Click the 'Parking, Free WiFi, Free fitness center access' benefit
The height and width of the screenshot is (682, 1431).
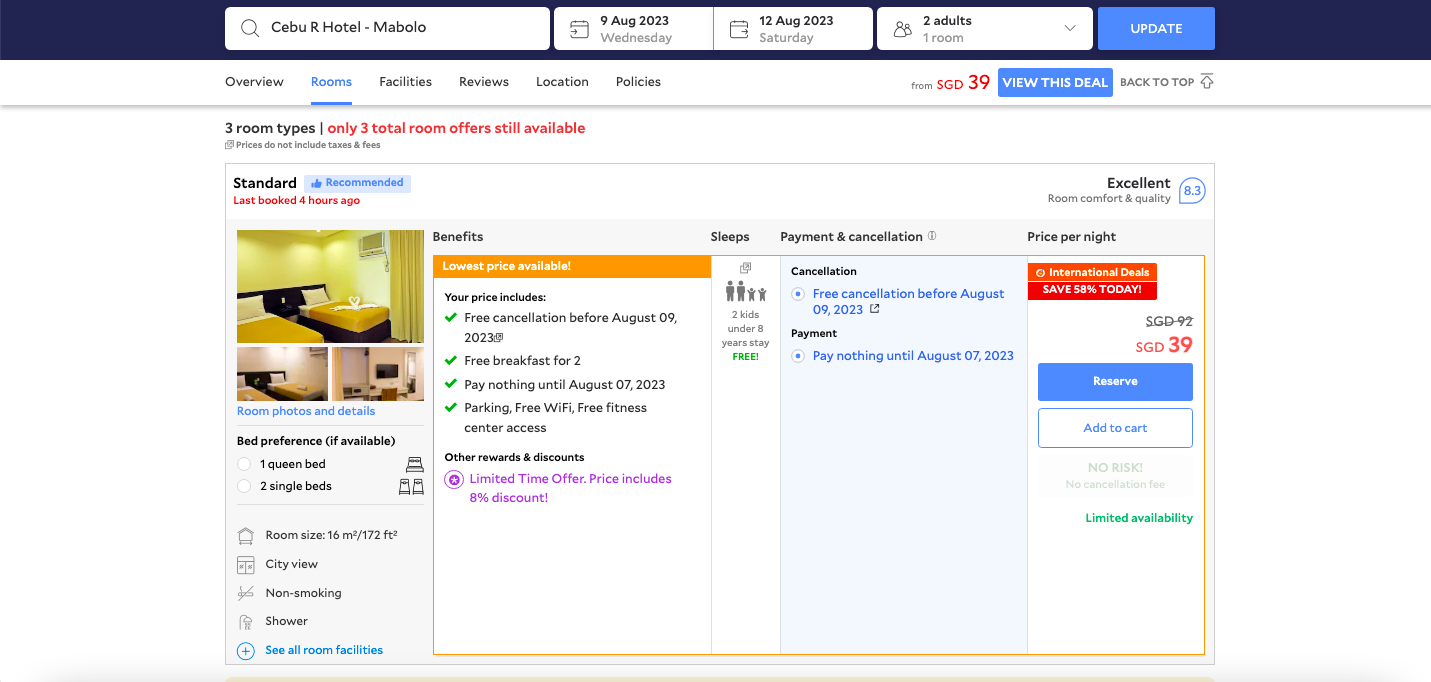[556, 418]
